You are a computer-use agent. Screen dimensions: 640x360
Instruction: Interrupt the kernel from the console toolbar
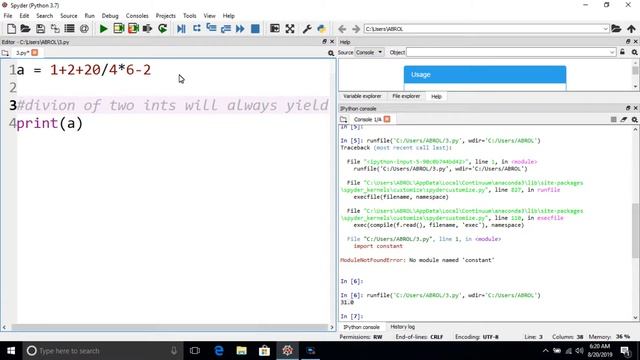[x=613, y=119]
